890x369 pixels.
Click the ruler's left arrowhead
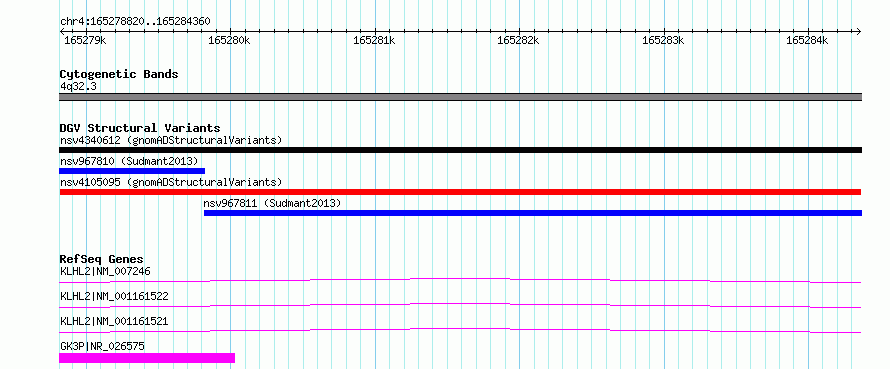pos(62,31)
